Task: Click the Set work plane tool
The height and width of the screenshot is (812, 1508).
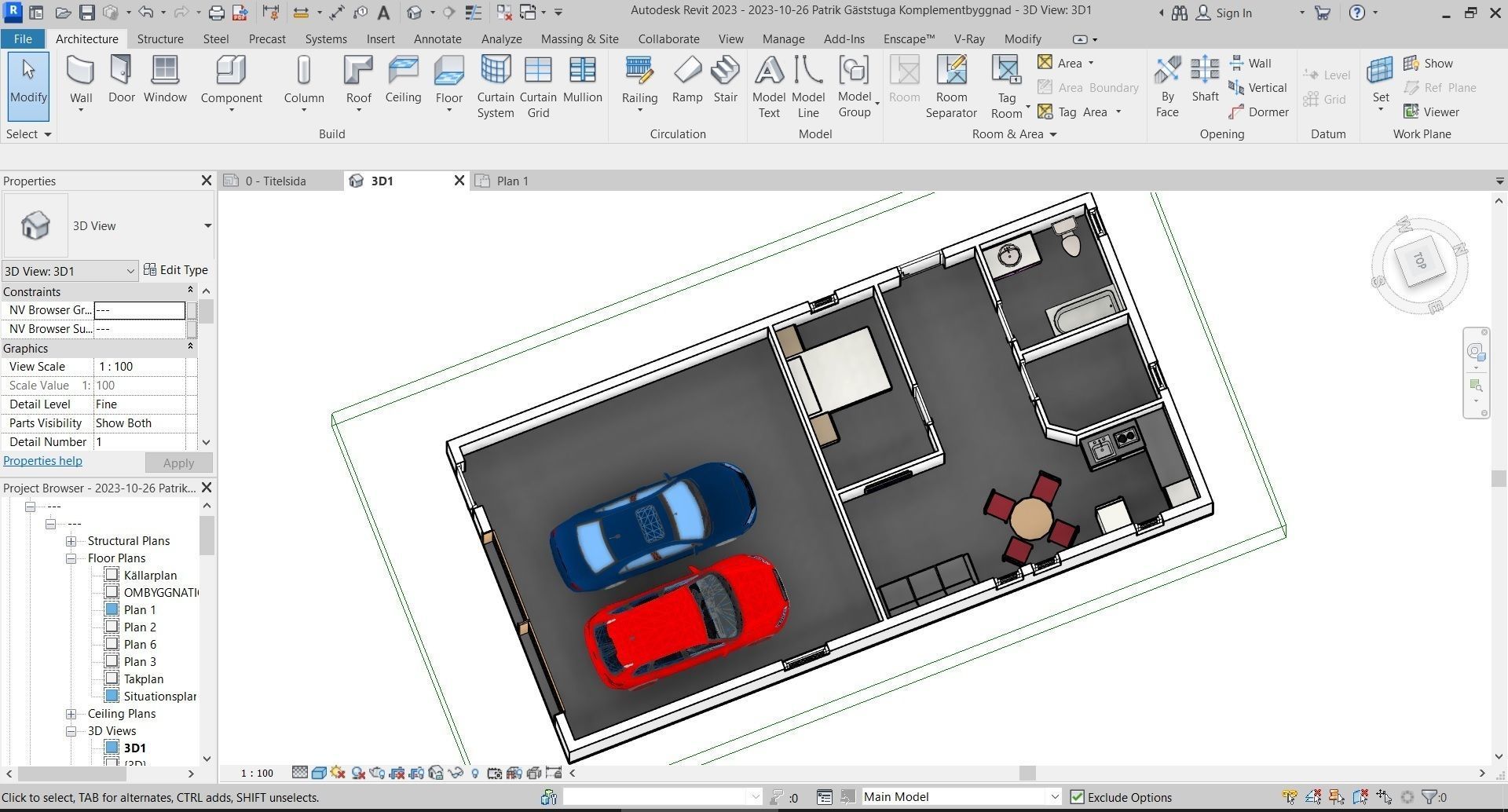Action: [1380, 83]
